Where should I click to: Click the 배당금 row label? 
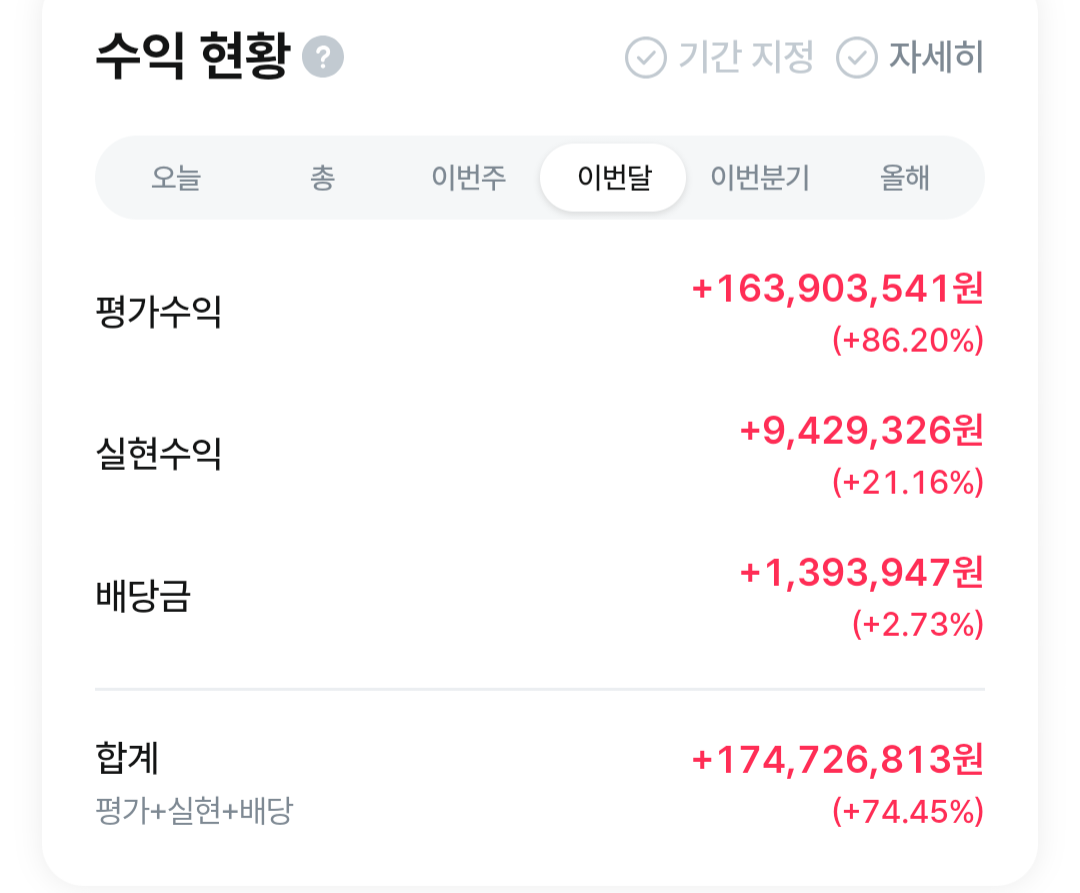(143, 596)
